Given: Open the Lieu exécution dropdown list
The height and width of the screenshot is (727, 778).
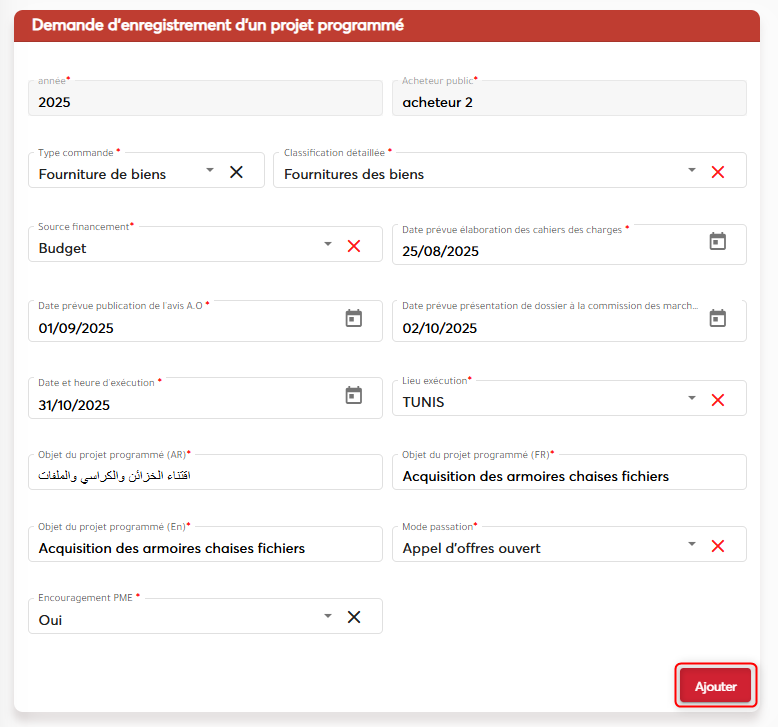Looking at the screenshot, I should (x=691, y=399).
